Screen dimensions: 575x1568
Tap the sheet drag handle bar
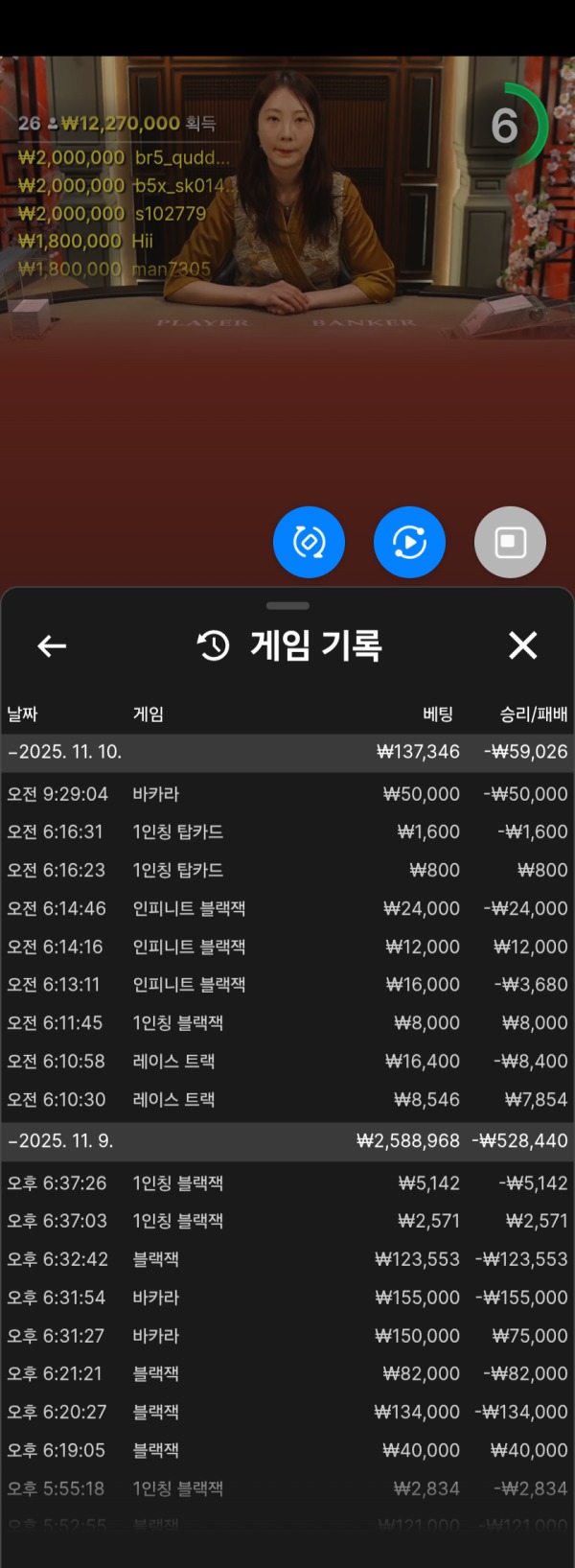pos(287,605)
